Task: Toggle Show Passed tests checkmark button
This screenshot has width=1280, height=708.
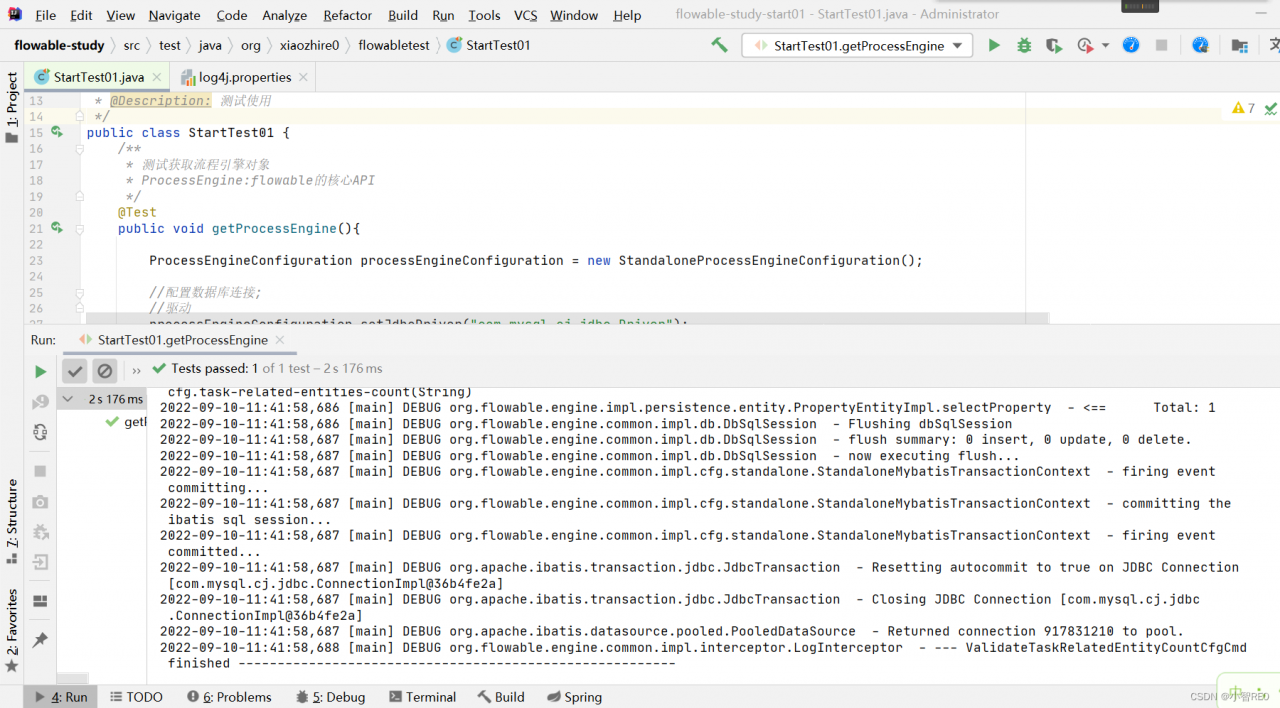Action: (75, 371)
